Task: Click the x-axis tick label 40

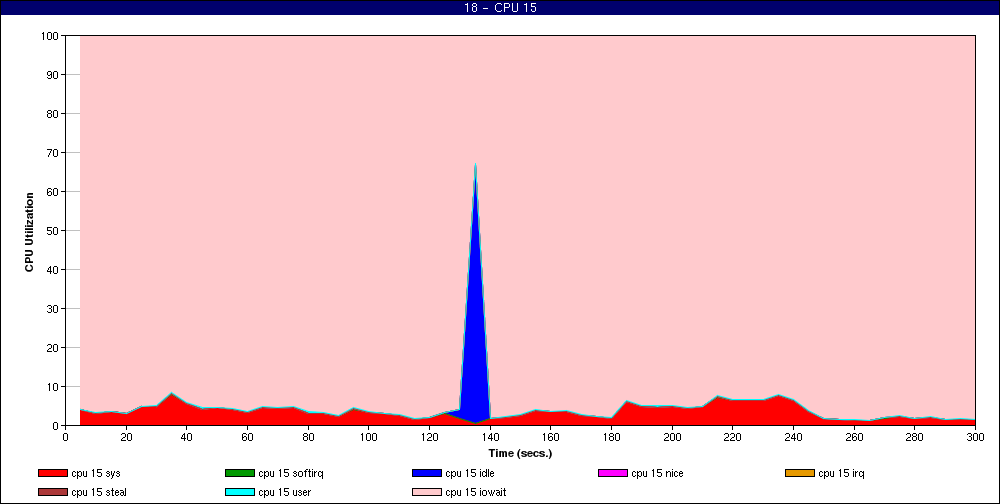Action: click(187, 438)
